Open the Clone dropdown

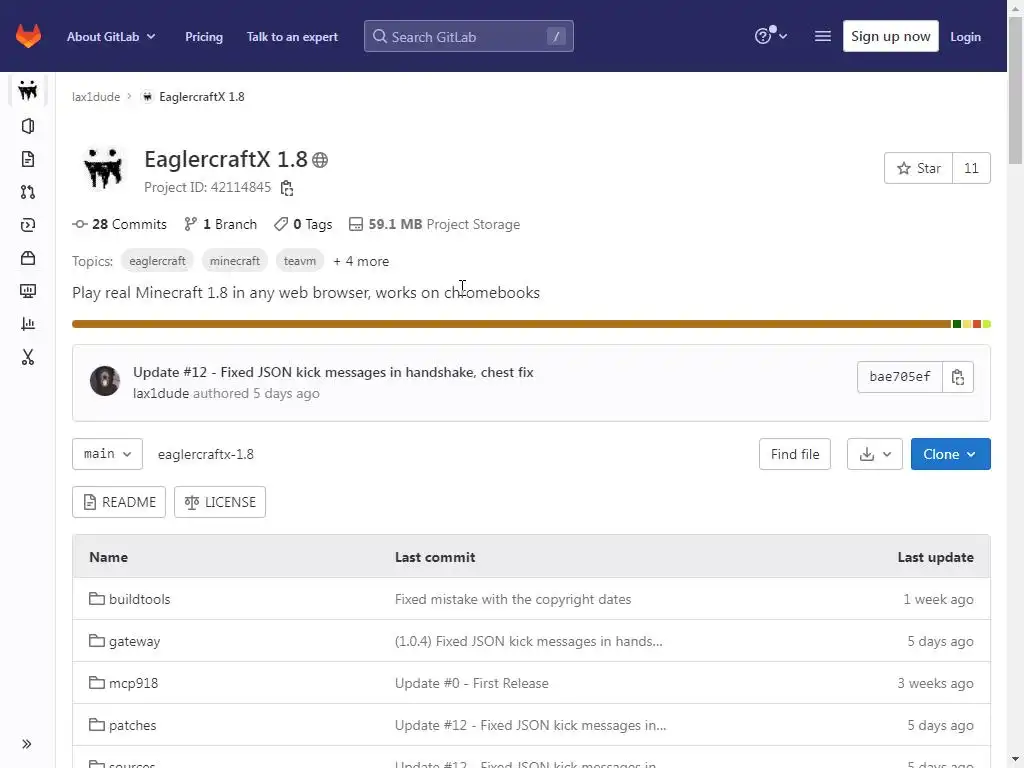950,454
